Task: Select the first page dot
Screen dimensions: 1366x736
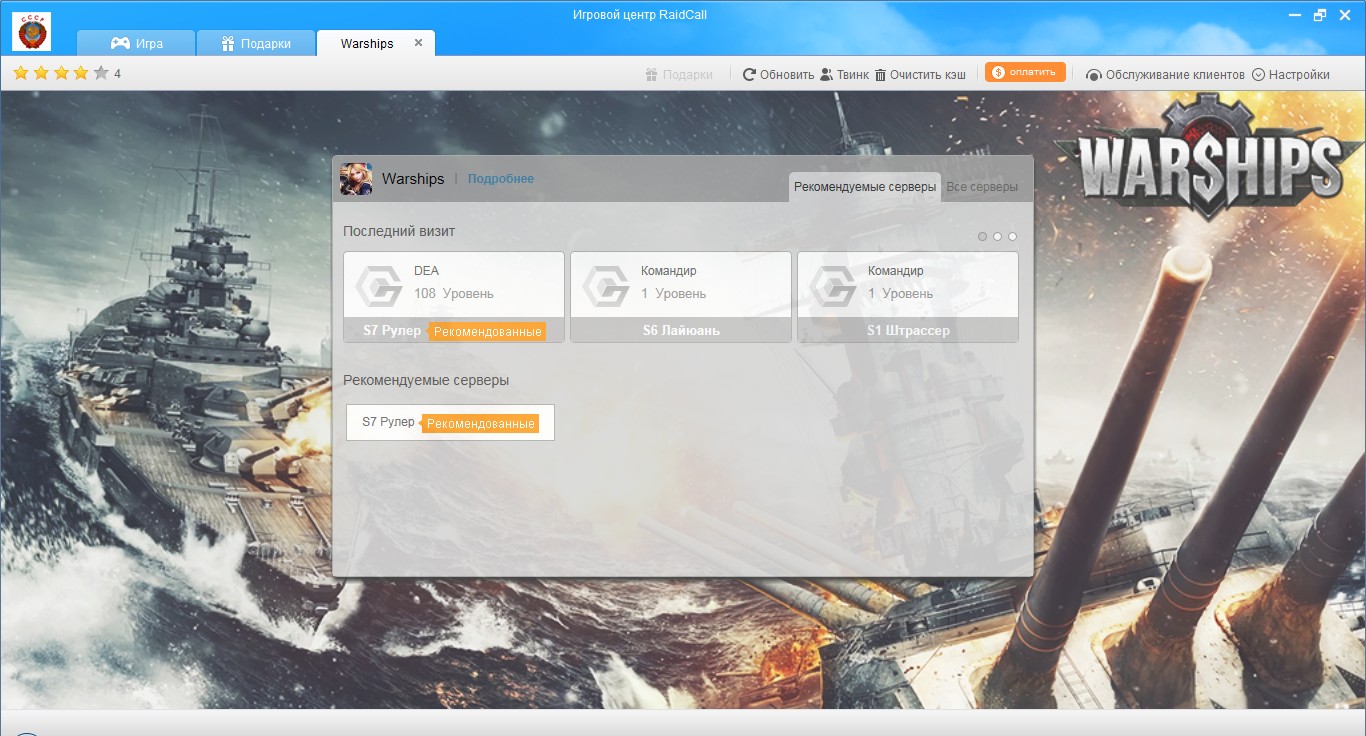Action: pos(982,236)
